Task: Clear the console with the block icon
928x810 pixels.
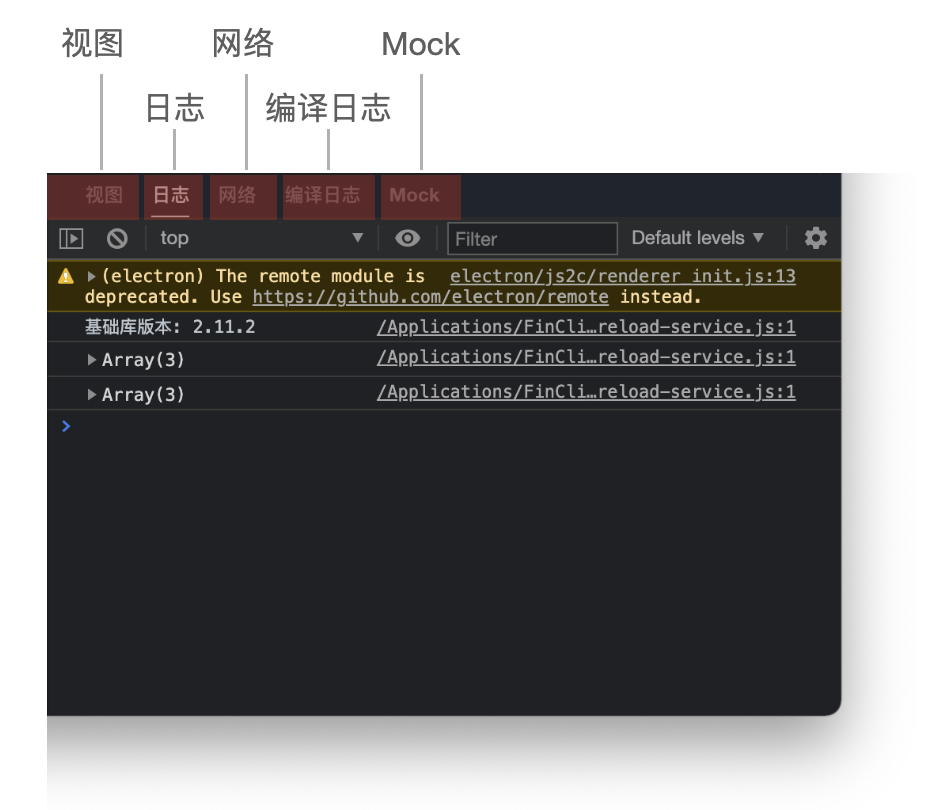Action: click(117, 238)
